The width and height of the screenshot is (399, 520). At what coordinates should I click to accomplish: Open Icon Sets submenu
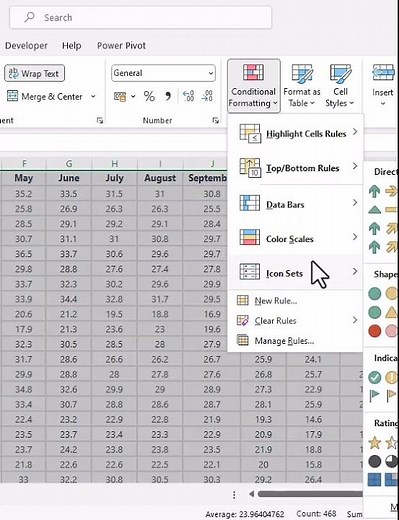tap(296, 273)
